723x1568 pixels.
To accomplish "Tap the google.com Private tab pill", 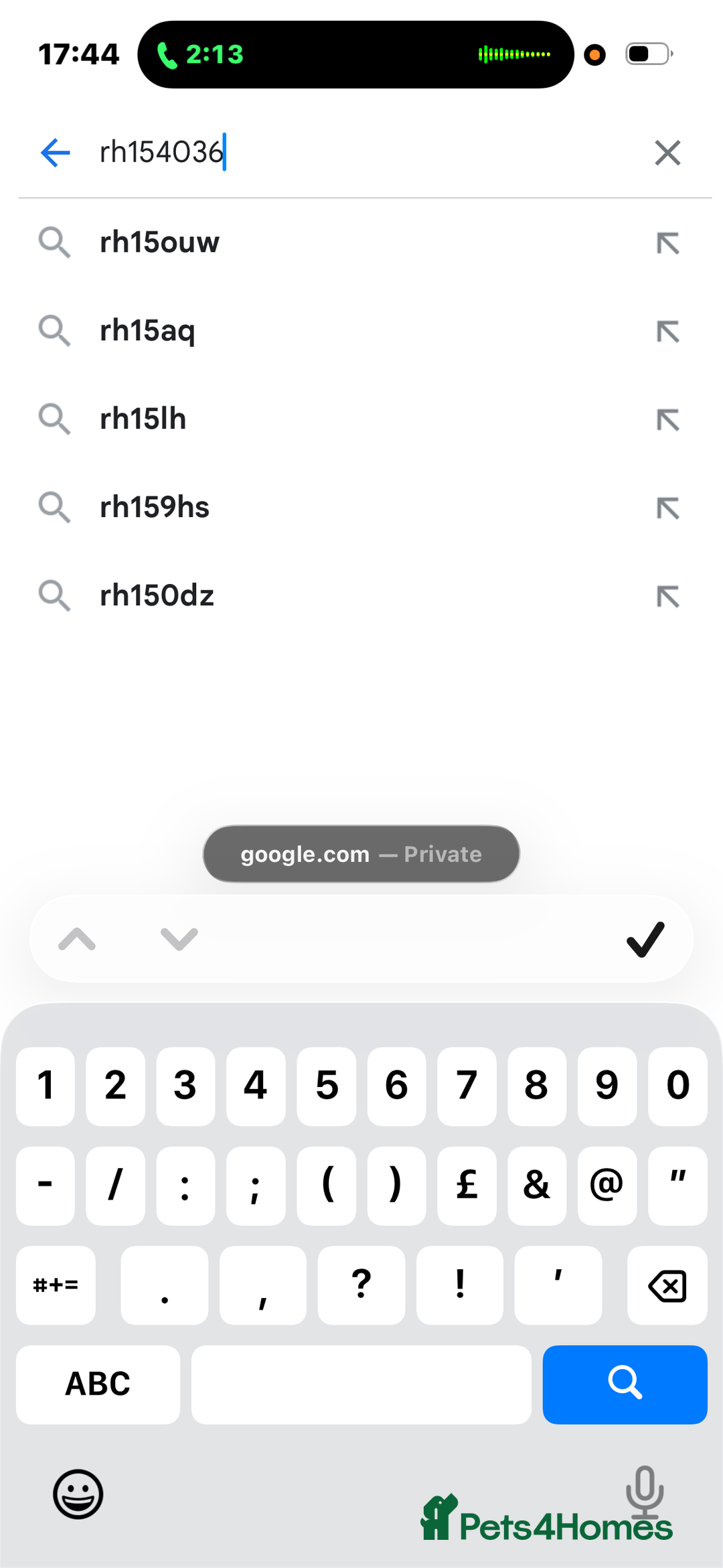I will (361, 854).
